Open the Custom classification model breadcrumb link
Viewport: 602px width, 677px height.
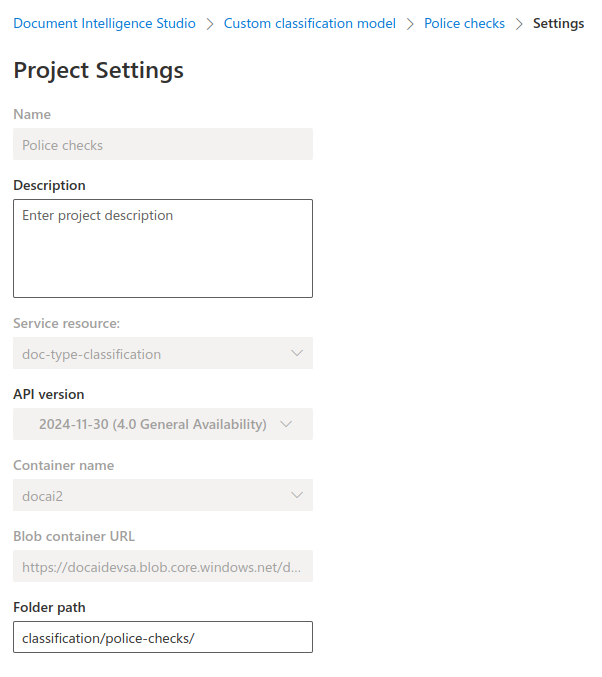[x=310, y=23]
